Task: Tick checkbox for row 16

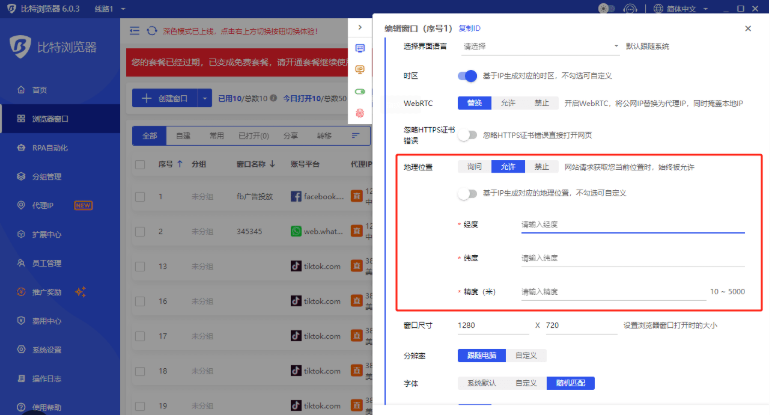Action: [x=140, y=301]
